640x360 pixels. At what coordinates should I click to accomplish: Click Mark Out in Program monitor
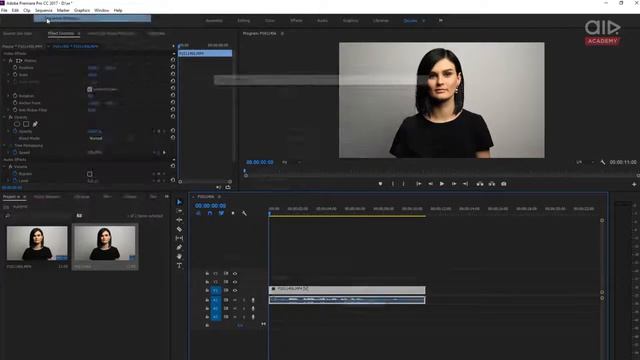pyautogui.click(x=403, y=184)
